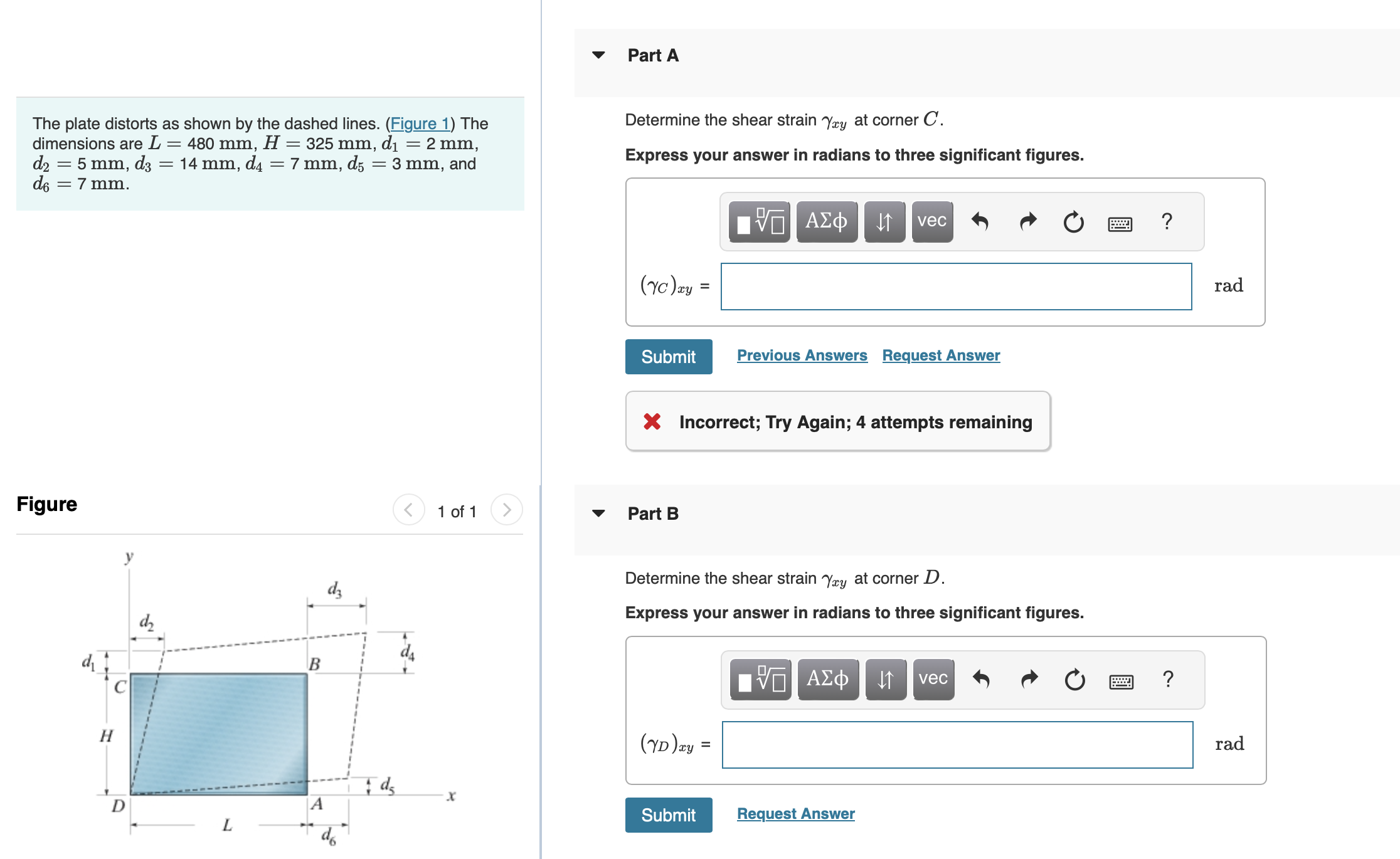The height and width of the screenshot is (859, 1400).
Task: Click the up-down arrows icon in Part B
Action: pyautogui.click(x=885, y=679)
